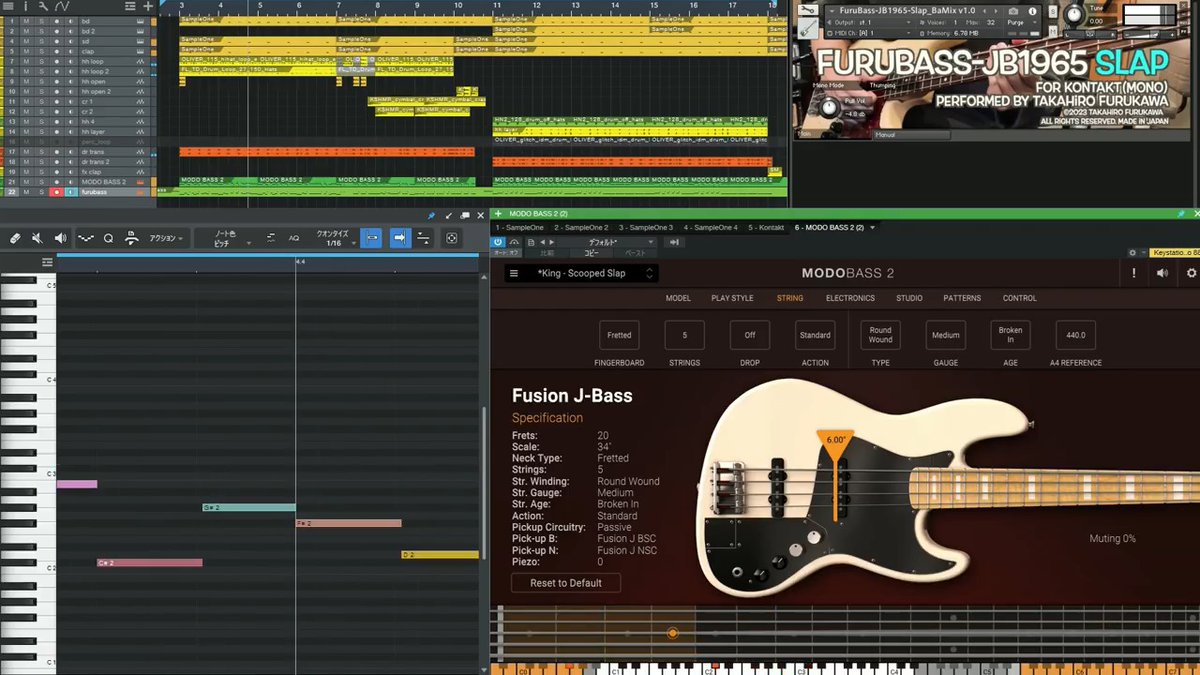The width and height of the screenshot is (1200, 675).
Task: Select the mute tool in piano editor
Action: click(37, 238)
